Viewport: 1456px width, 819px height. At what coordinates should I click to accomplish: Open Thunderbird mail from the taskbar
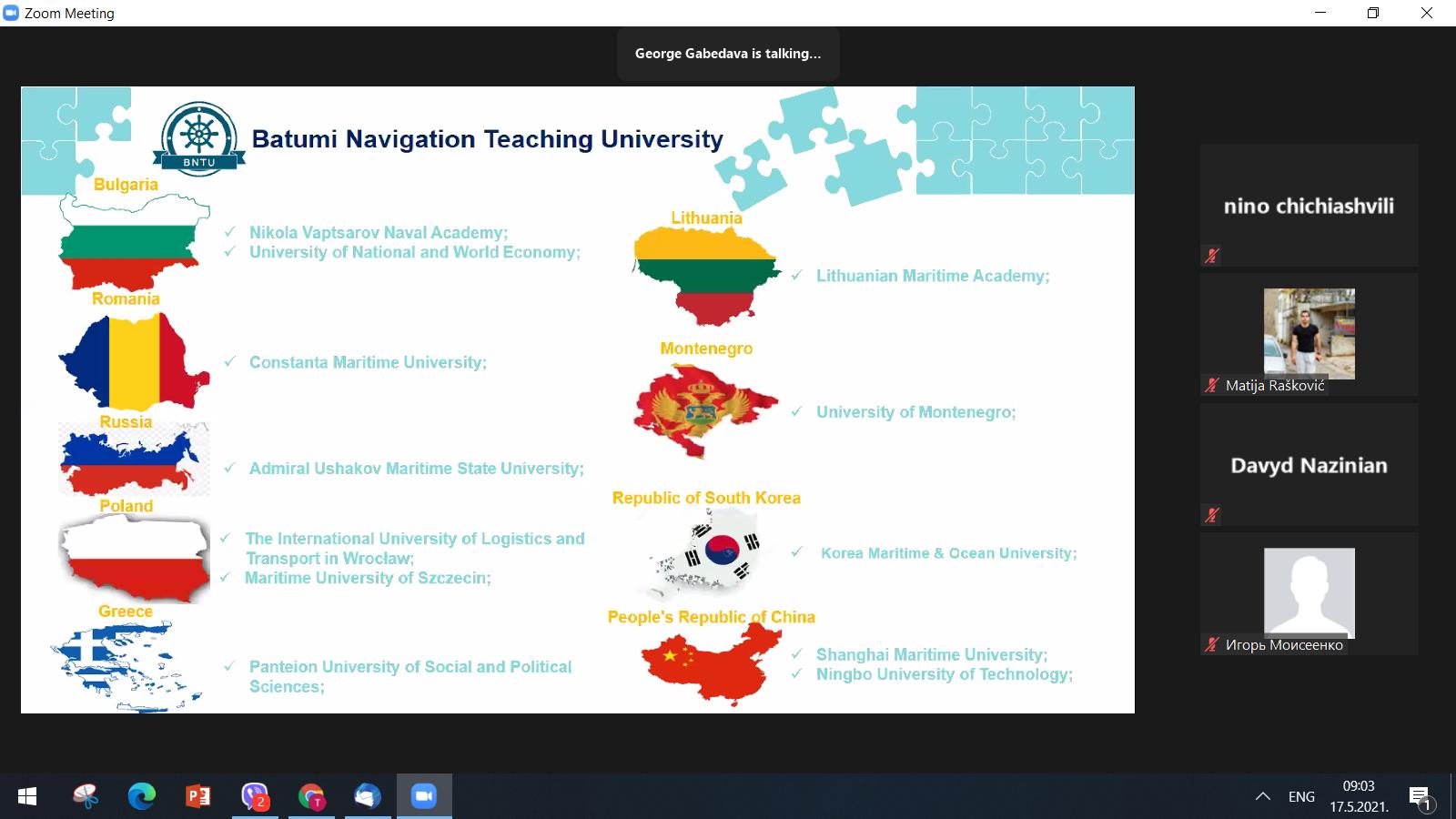[368, 796]
